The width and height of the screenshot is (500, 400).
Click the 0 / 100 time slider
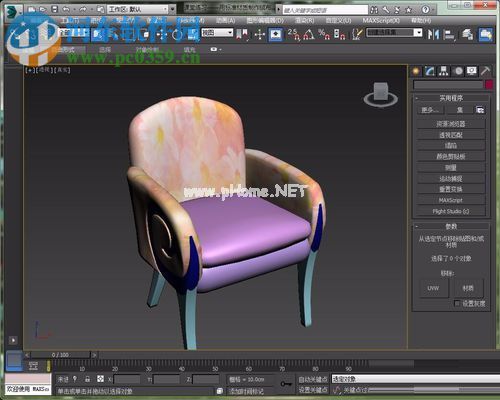coord(60,355)
